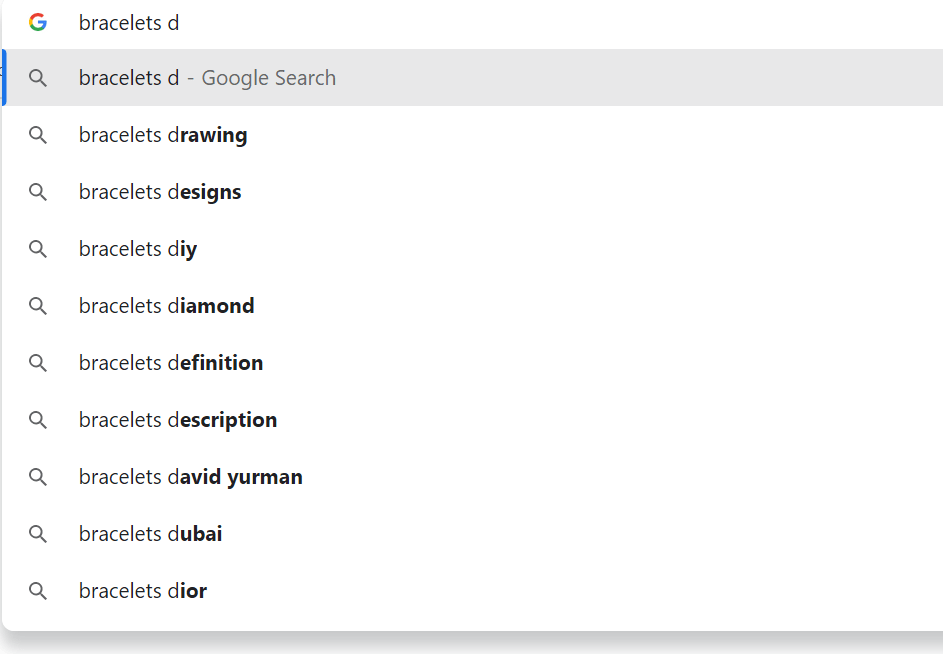Pick the 'bracelets designs' suggestion
The image size is (943, 654).
coord(473,192)
